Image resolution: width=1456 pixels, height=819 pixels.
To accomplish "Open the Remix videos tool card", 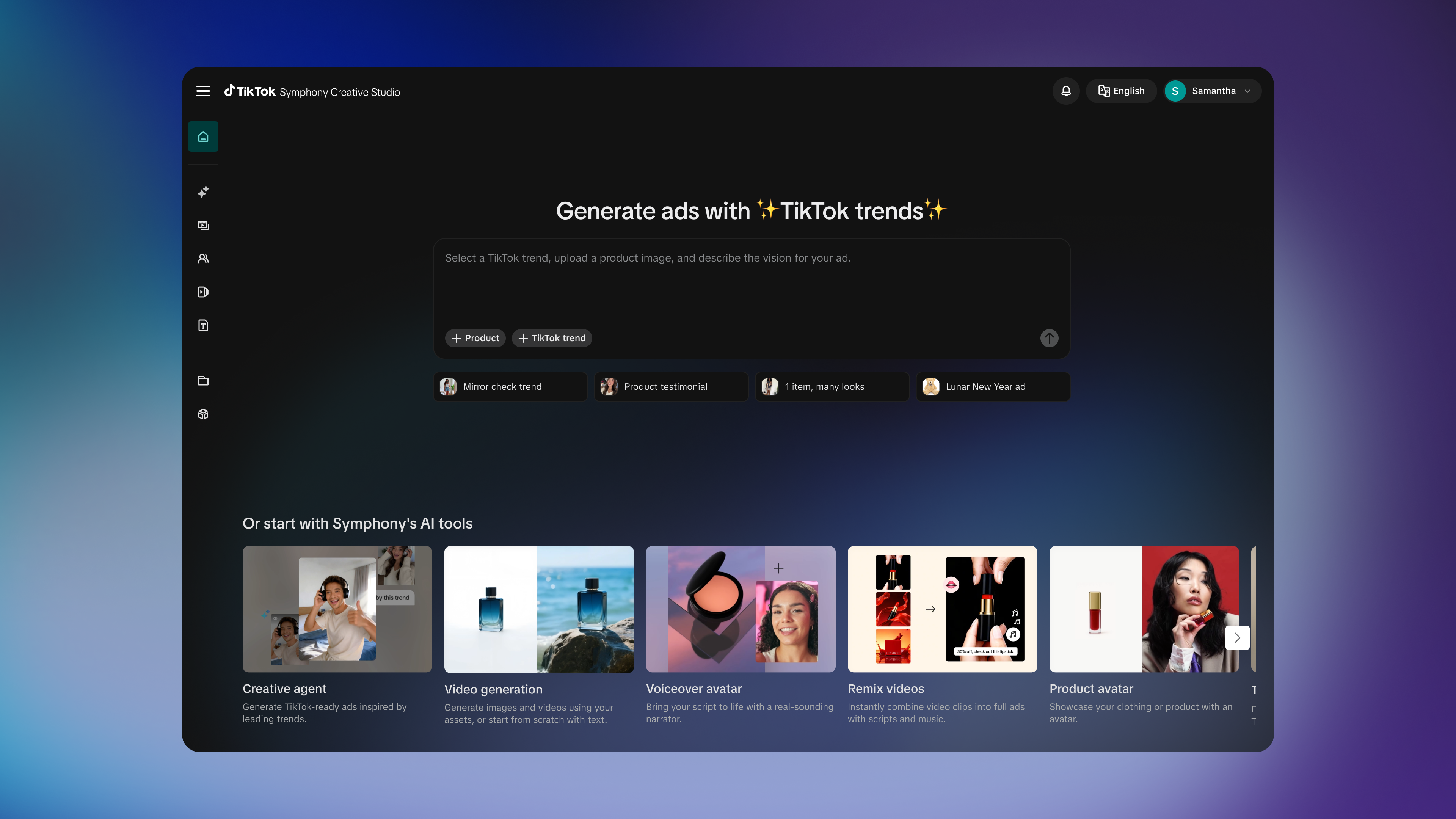I will 941,609.
